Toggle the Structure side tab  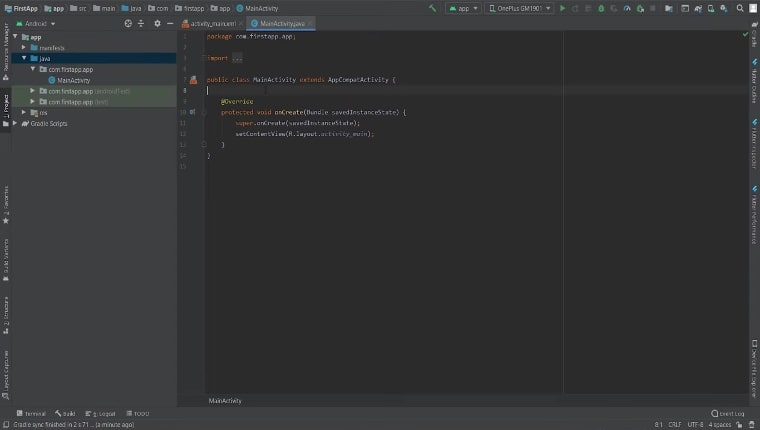point(6,315)
